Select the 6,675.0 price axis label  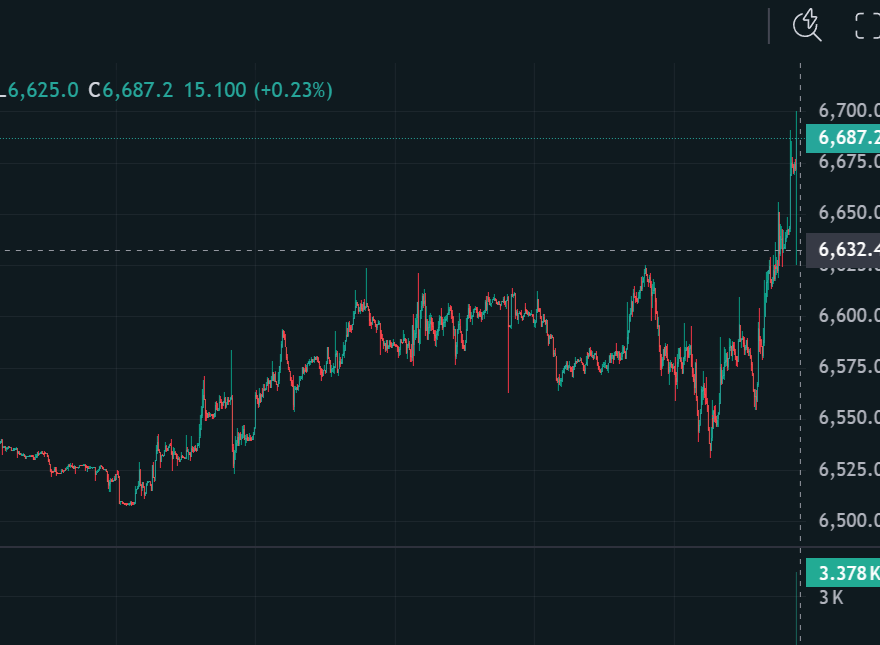[849, 162]
